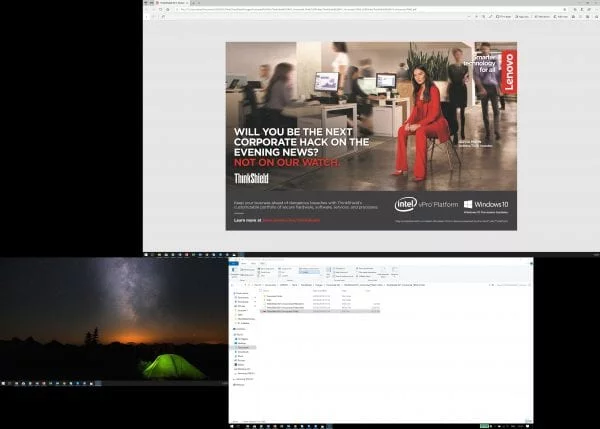Click the Lenovo ThinkShield ad image
The width and height of the screenshot is (600, 429).
(371, 136)
